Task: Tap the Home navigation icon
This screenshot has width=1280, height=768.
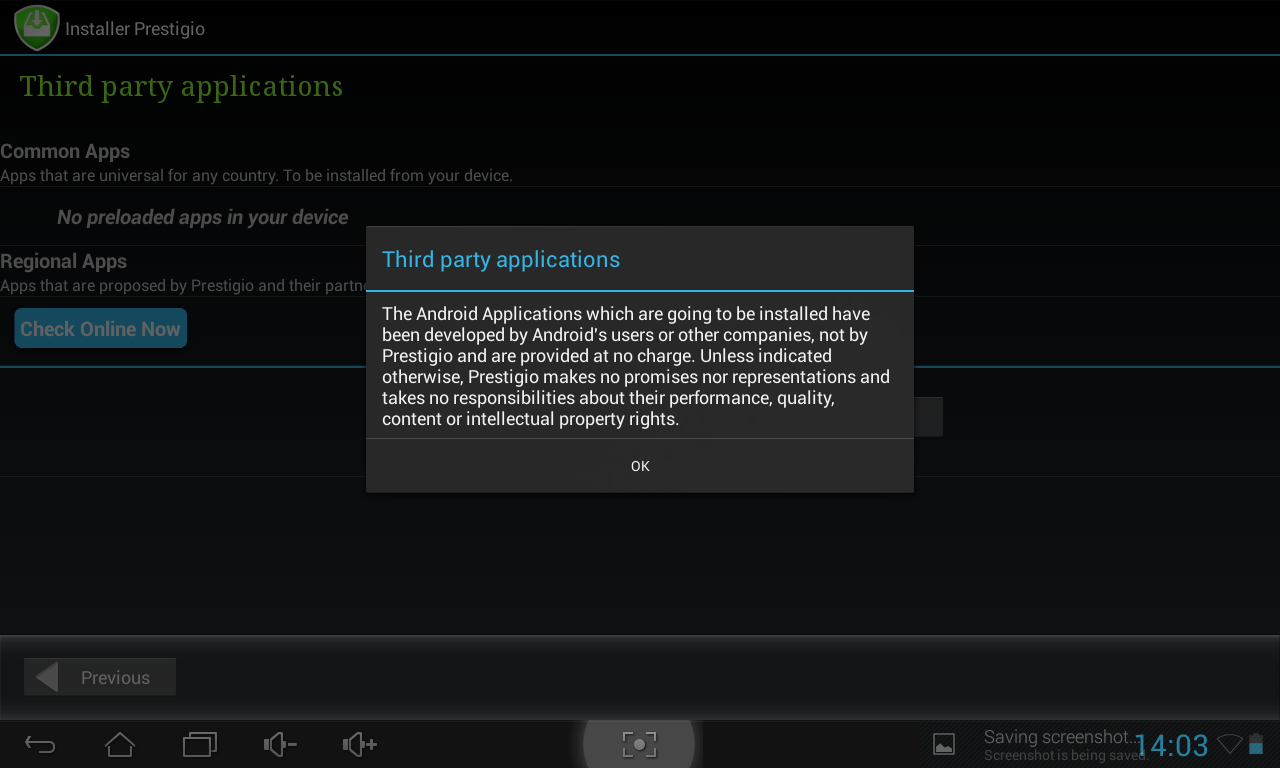Action: click(120, 744)
